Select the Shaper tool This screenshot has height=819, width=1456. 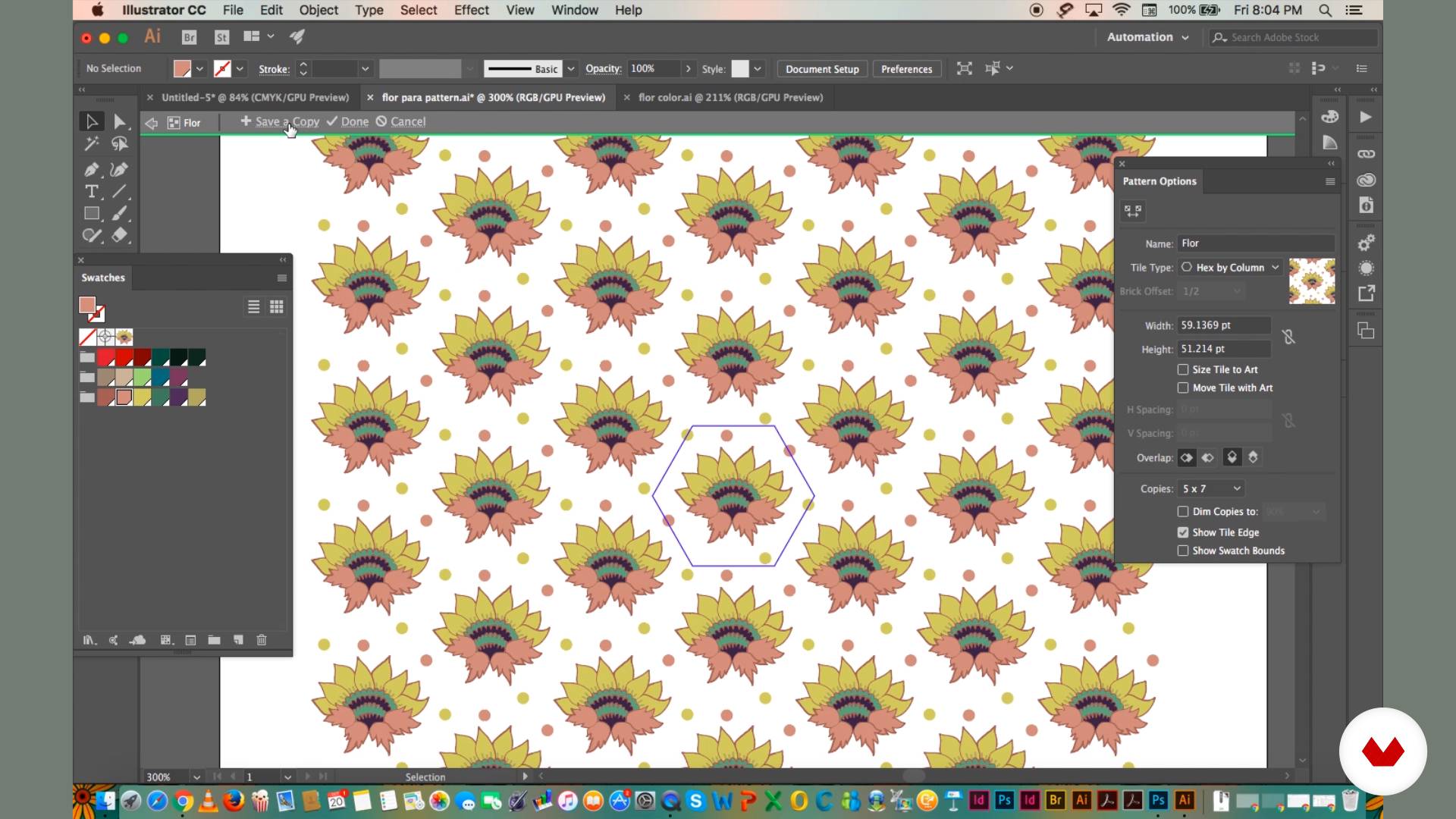92,236
